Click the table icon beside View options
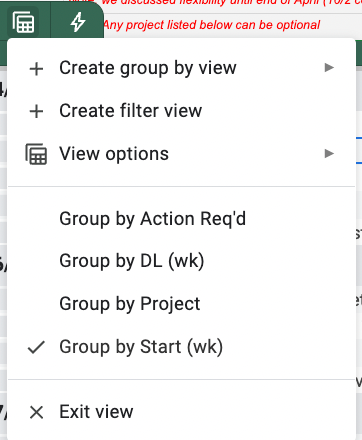 click(x=36, y=154)
